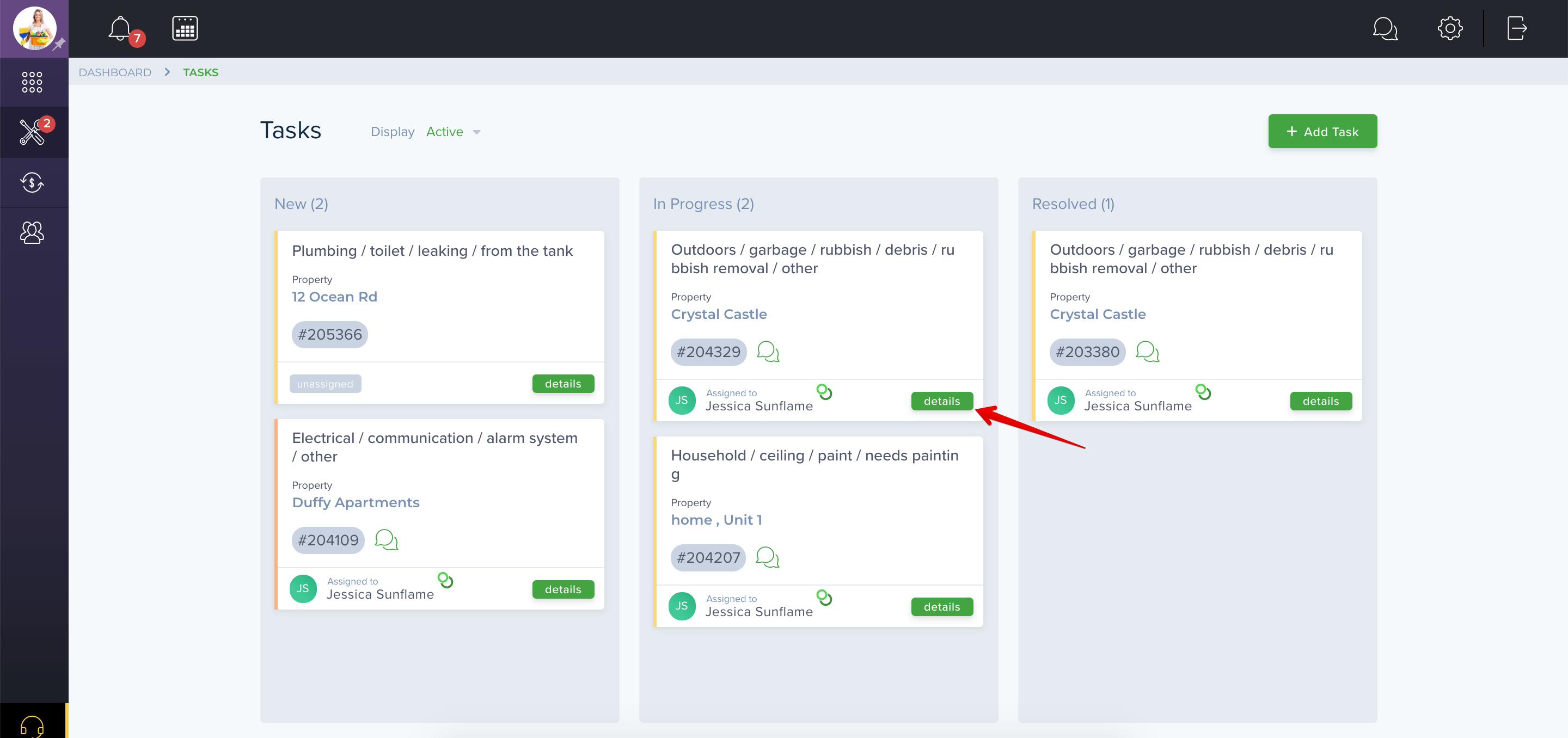
Task: Open chat icon for task #204109
Action: pyautogui.click(x=386, y=540)
